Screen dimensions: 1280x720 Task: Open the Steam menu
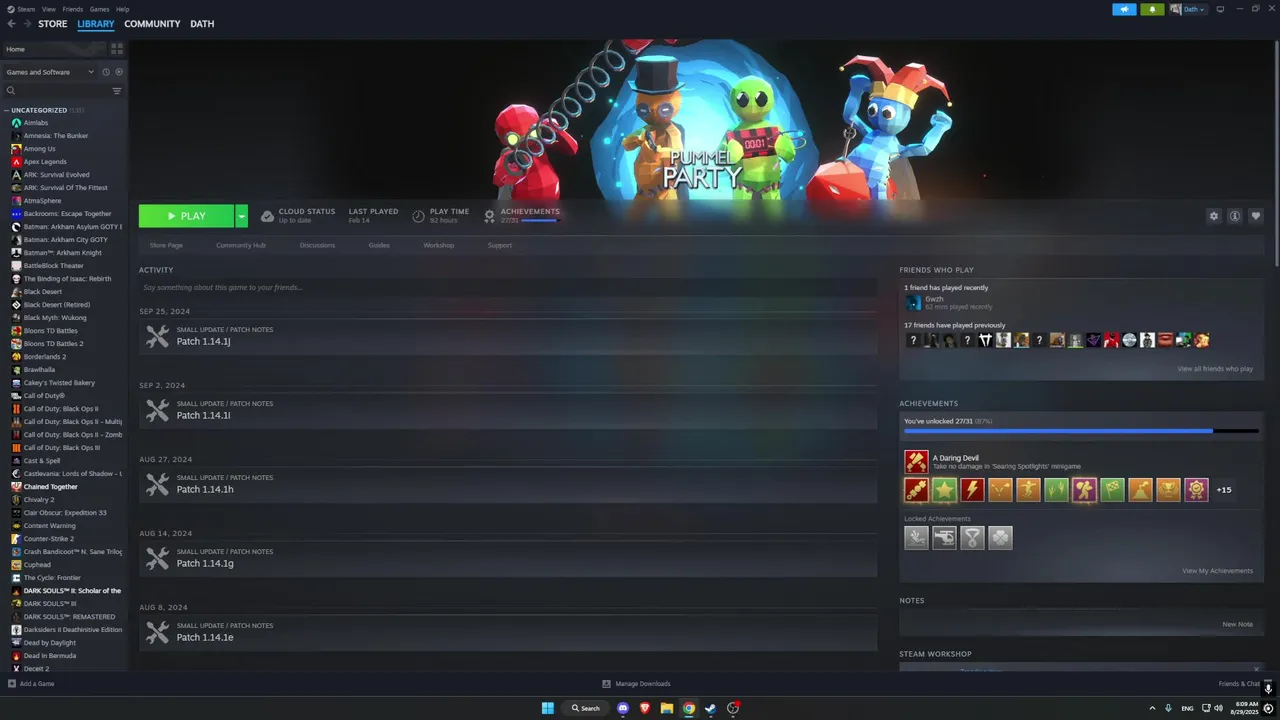click(x=26, y=9)
